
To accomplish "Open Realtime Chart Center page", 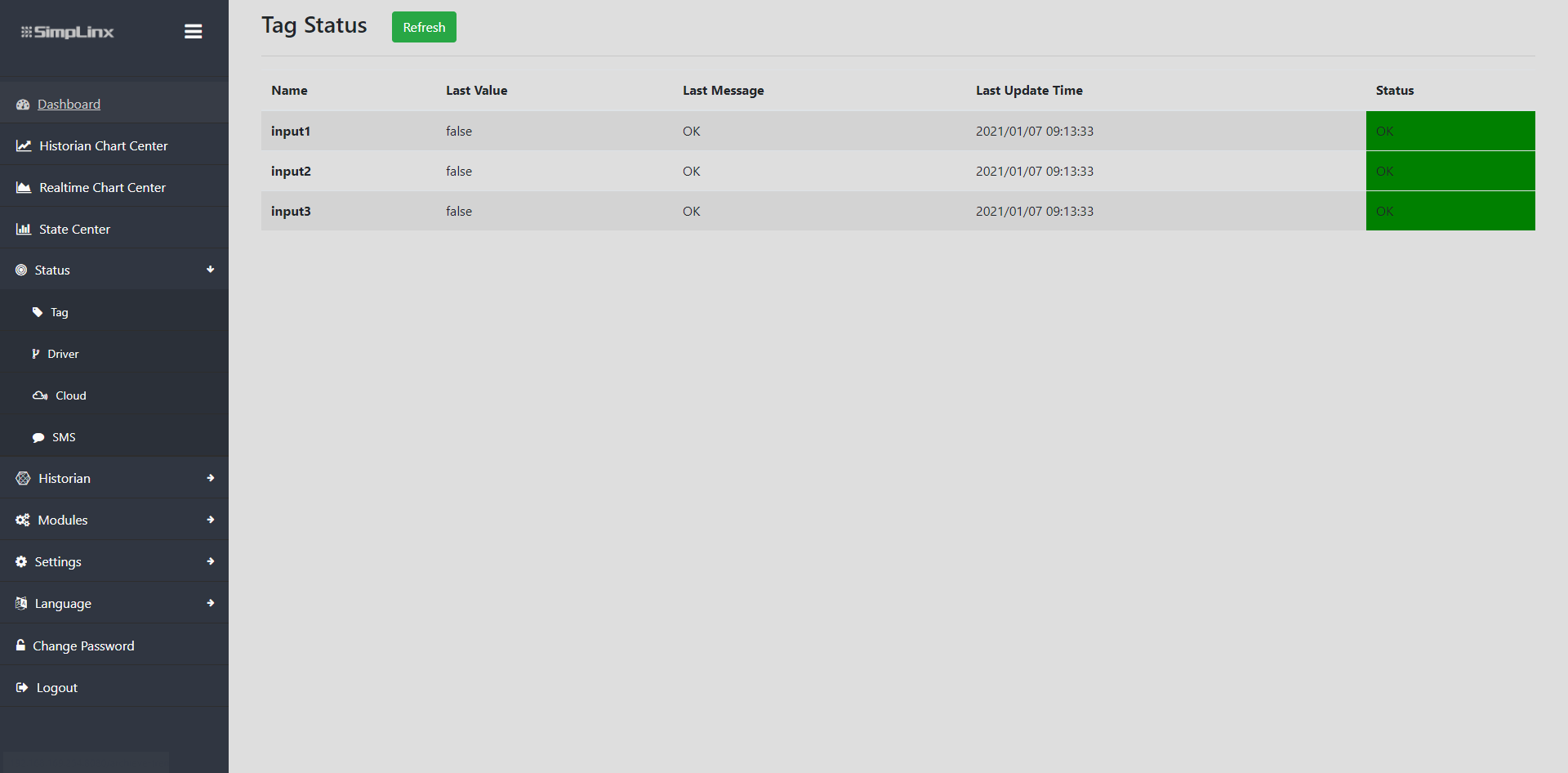I will pyautogui.click(x=103, y=187).
